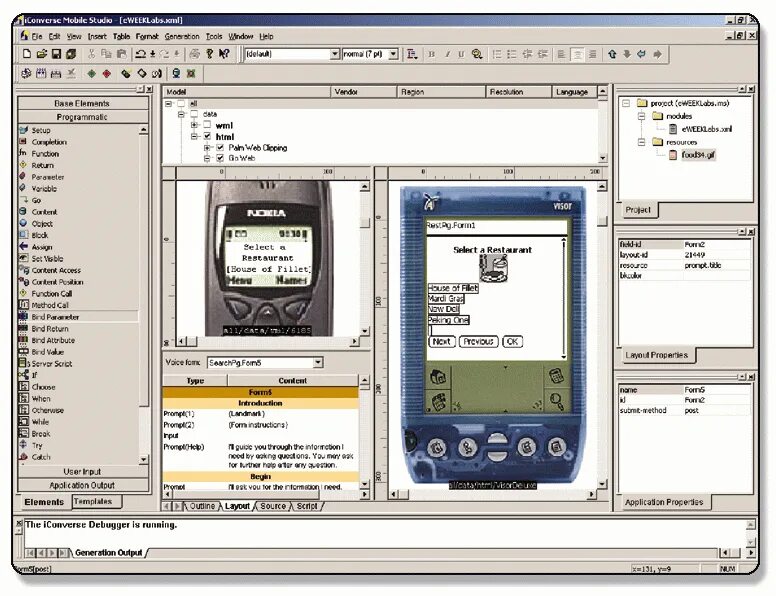Click Next button on Visor screen
Image resolution: width=776 pixels, height=596 pixels.
click(x=441, y=342)
